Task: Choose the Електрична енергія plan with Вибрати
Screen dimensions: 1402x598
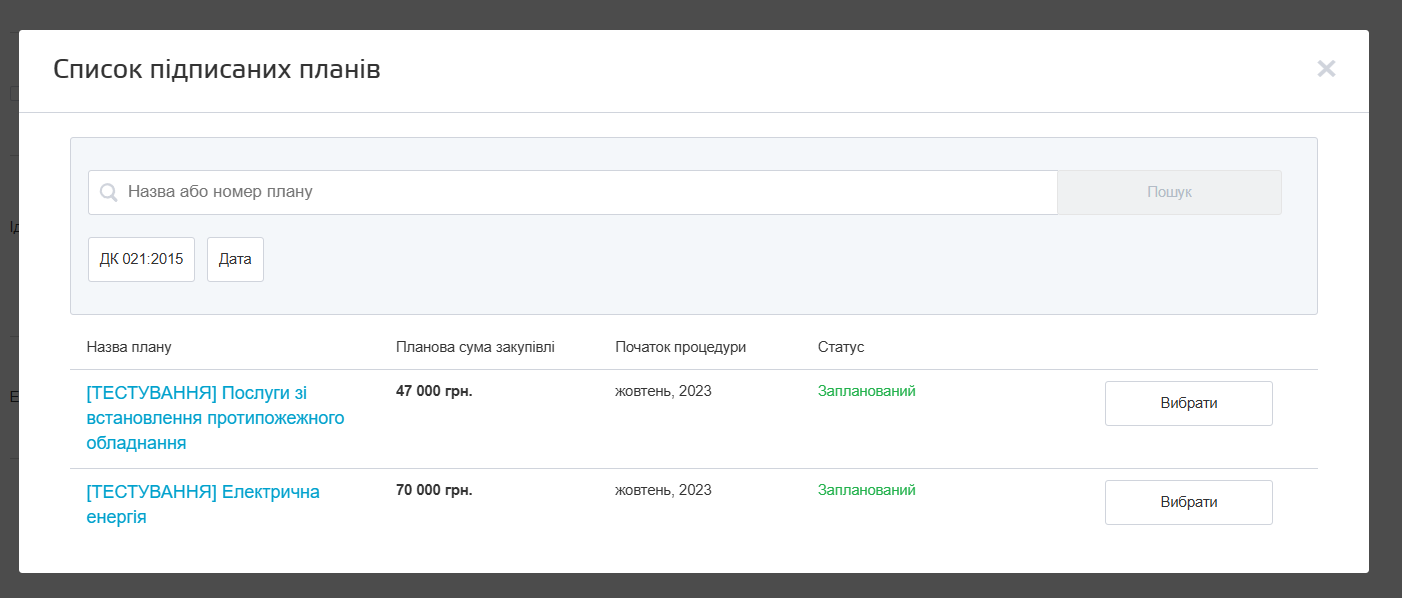Action: point(1188,502)
